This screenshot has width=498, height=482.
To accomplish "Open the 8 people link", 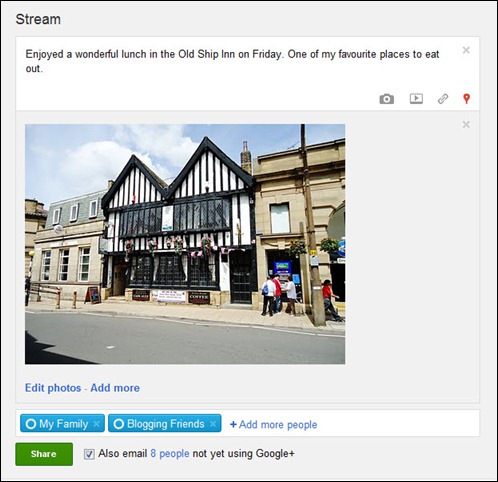I will (170, 454).
